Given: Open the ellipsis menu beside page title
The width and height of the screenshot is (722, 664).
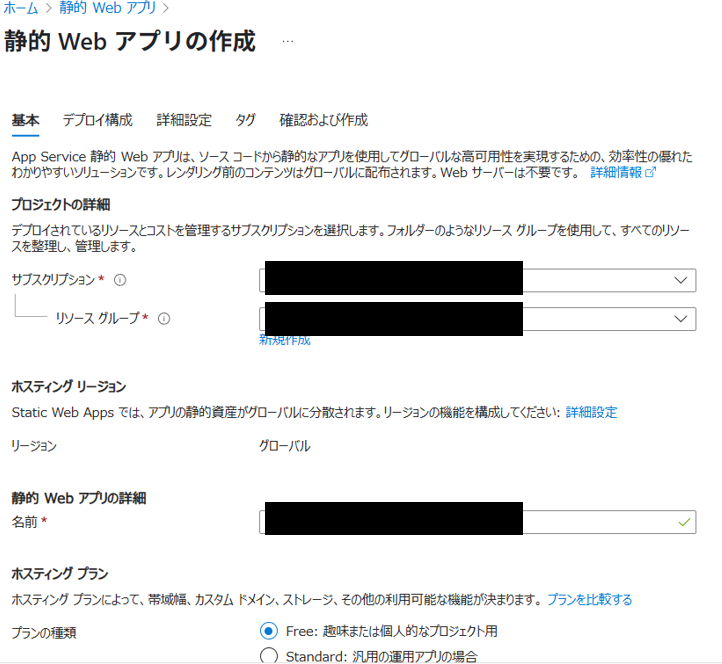Looking at the screenshot, I should click(x=288, y=41).
